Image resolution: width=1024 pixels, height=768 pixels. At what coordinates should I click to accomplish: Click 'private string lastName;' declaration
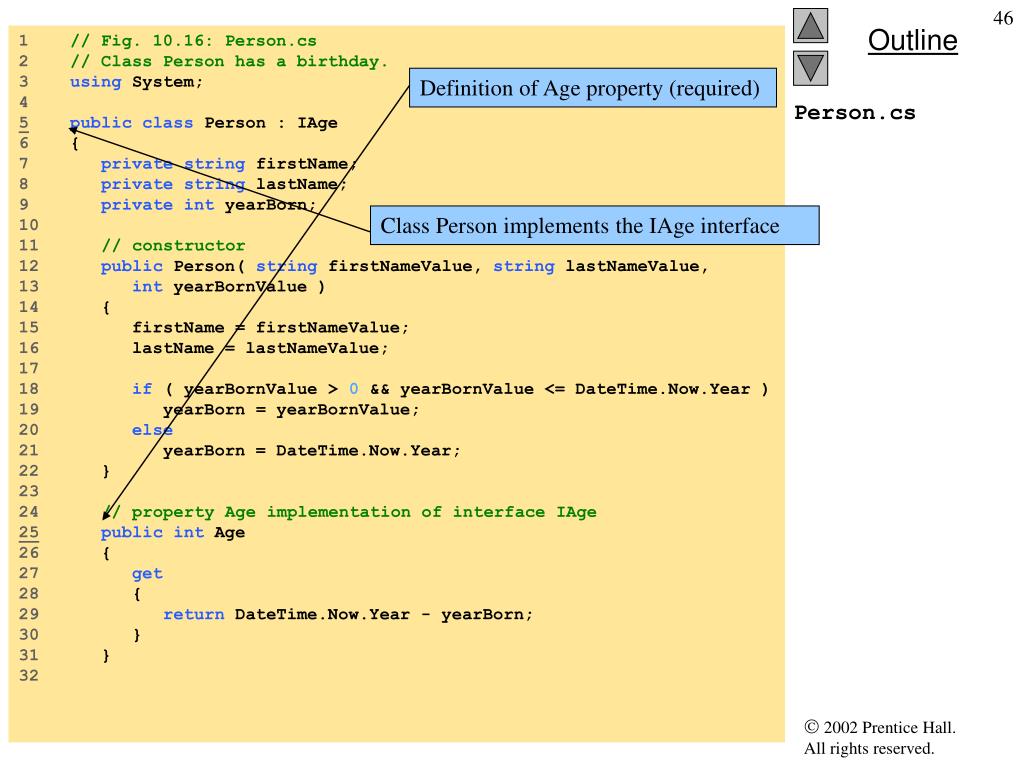[x=223, y=184]
